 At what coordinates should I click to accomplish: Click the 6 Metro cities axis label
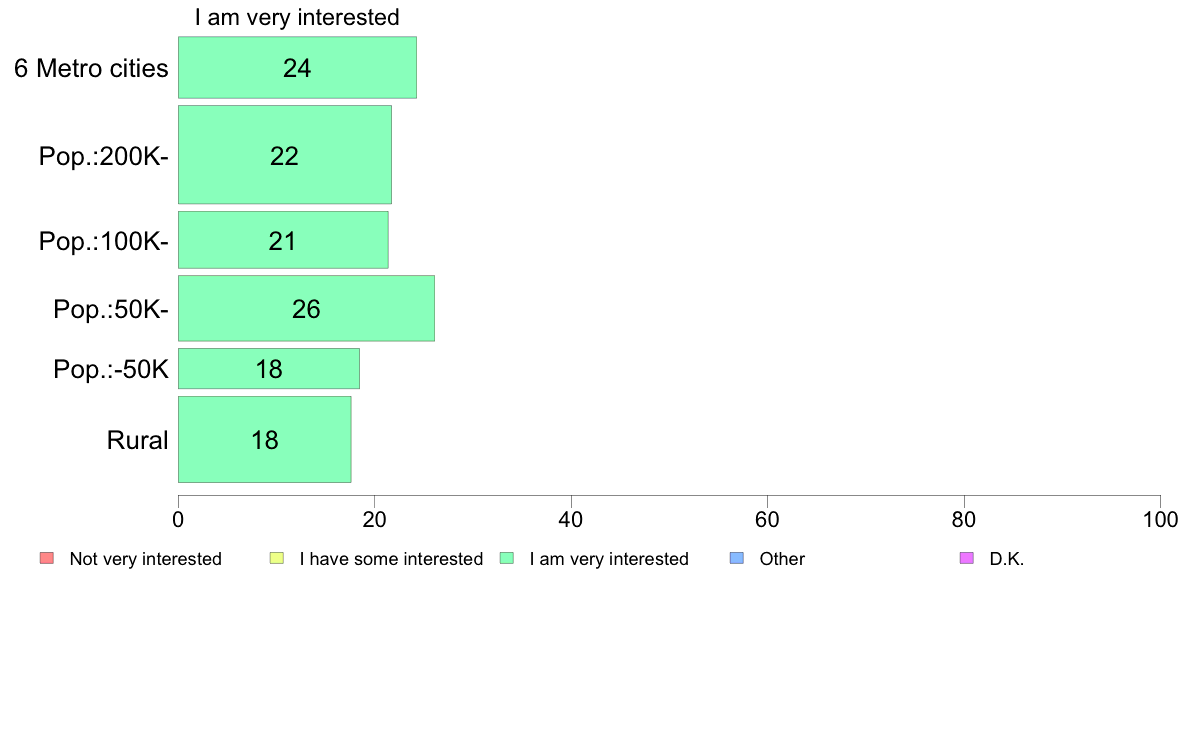91,68
